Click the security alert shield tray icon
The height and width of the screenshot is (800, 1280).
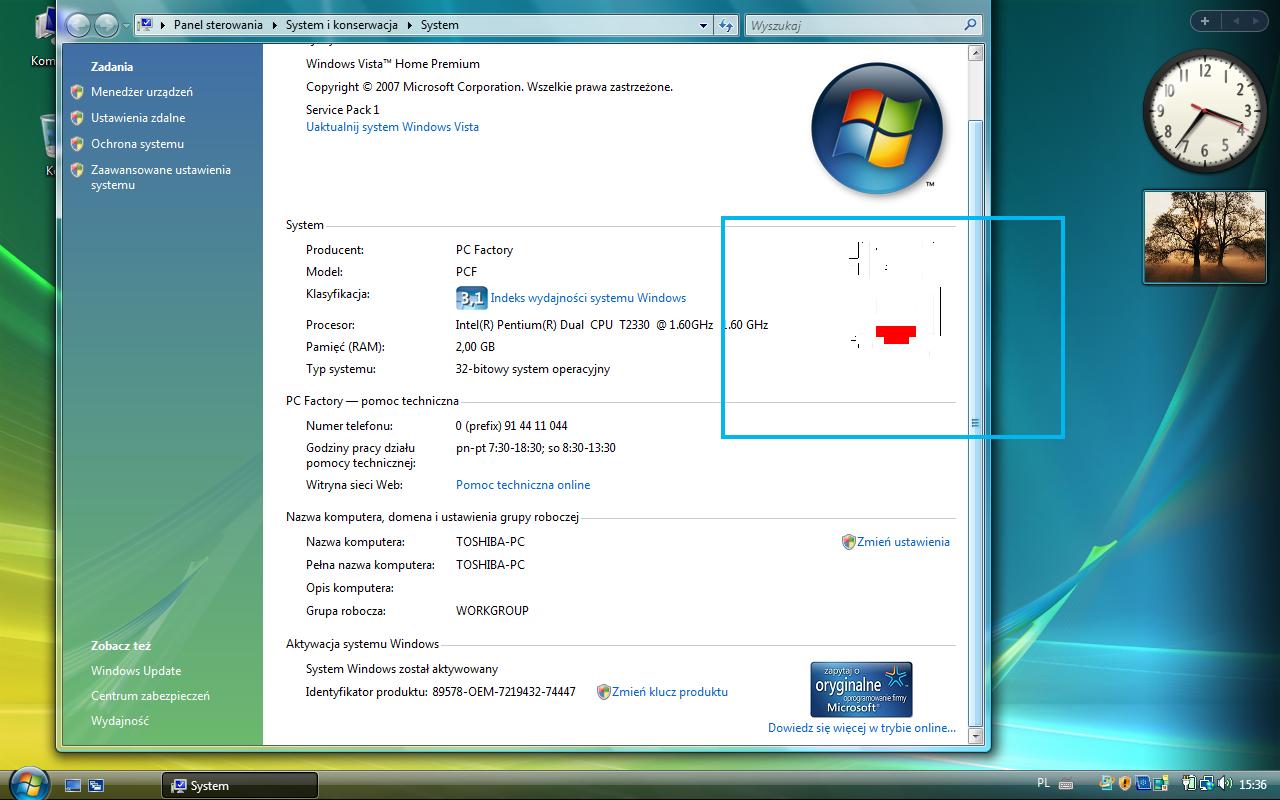tap(1124, 785)
